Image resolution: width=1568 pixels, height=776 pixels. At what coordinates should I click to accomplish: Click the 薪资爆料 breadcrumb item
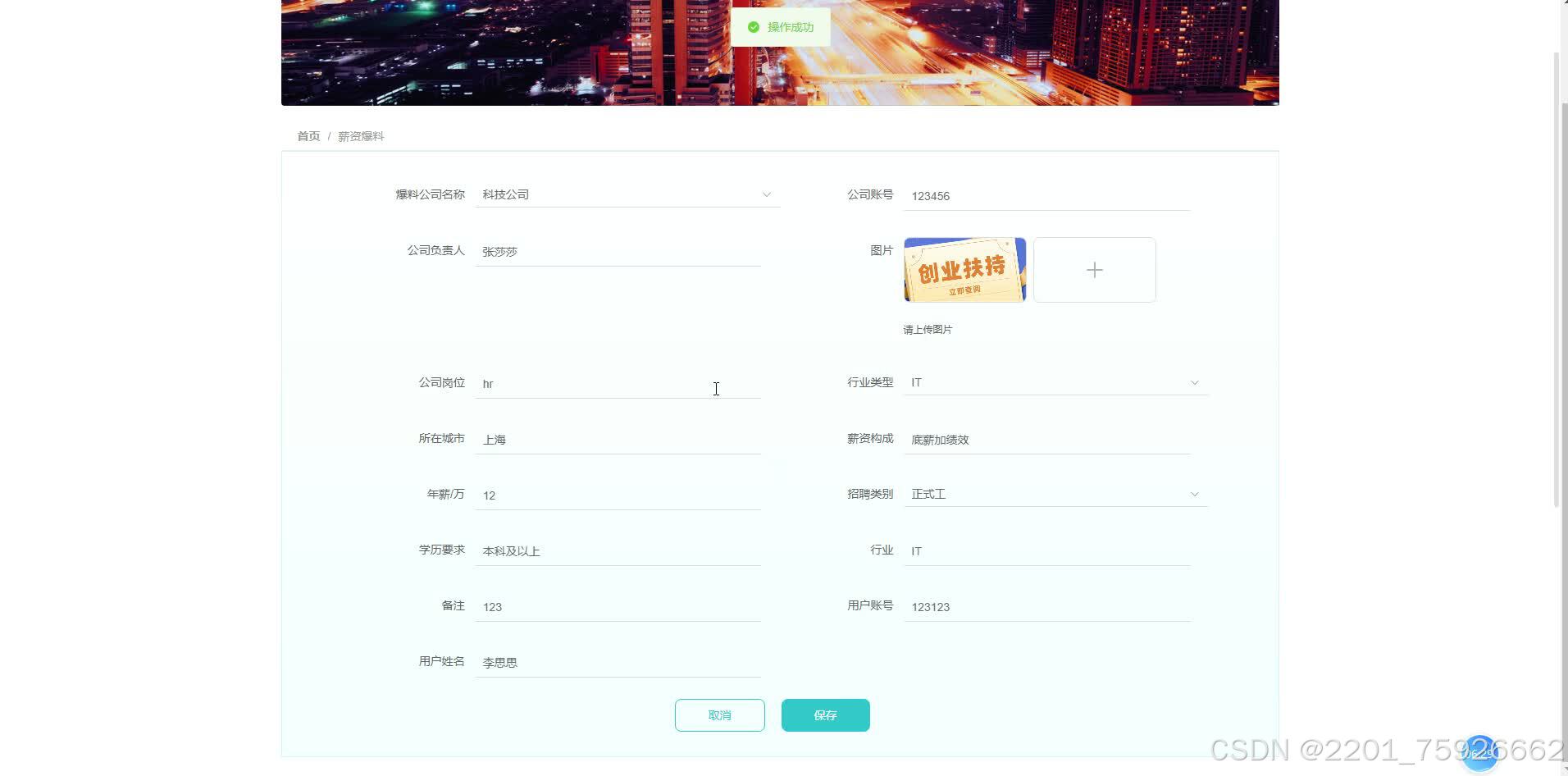(361, 136)
